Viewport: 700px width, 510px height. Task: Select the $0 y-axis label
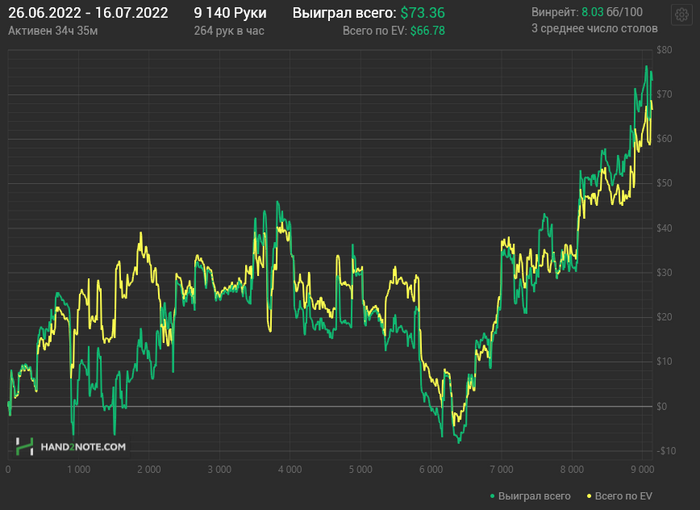coord(662,406)
